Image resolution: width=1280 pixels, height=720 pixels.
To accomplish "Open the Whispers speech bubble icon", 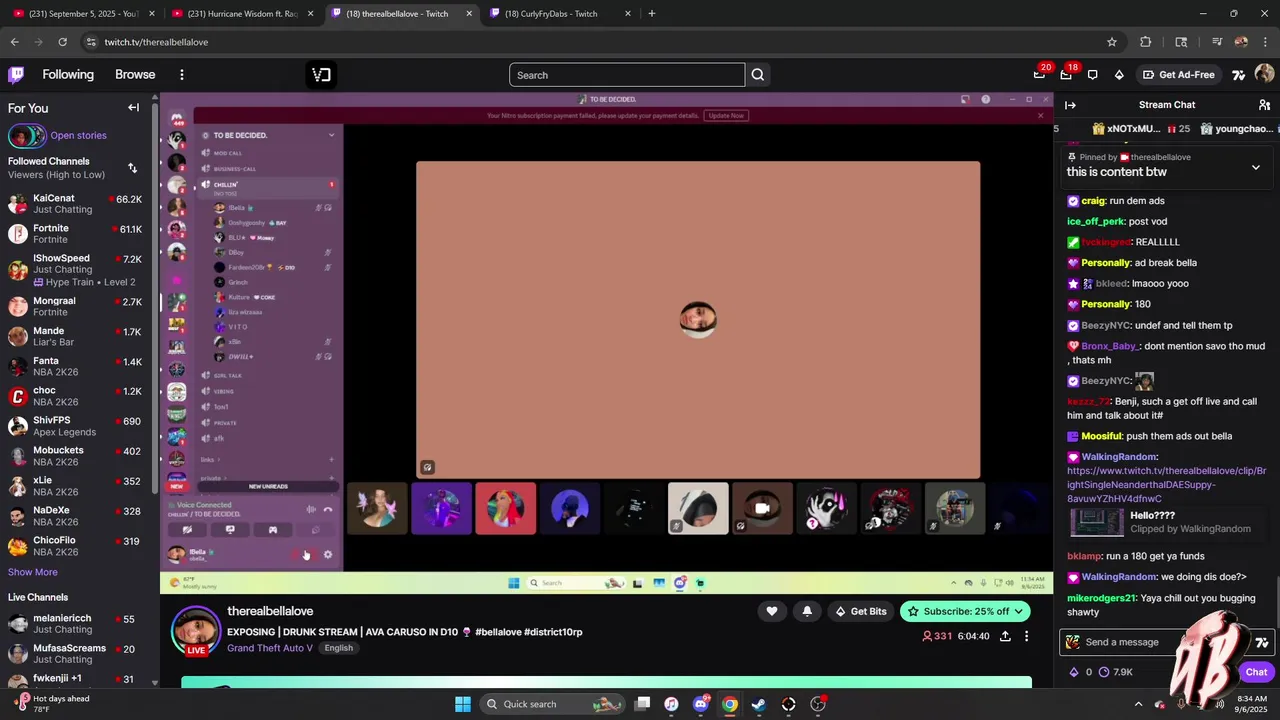I will tap(1092, 75).
